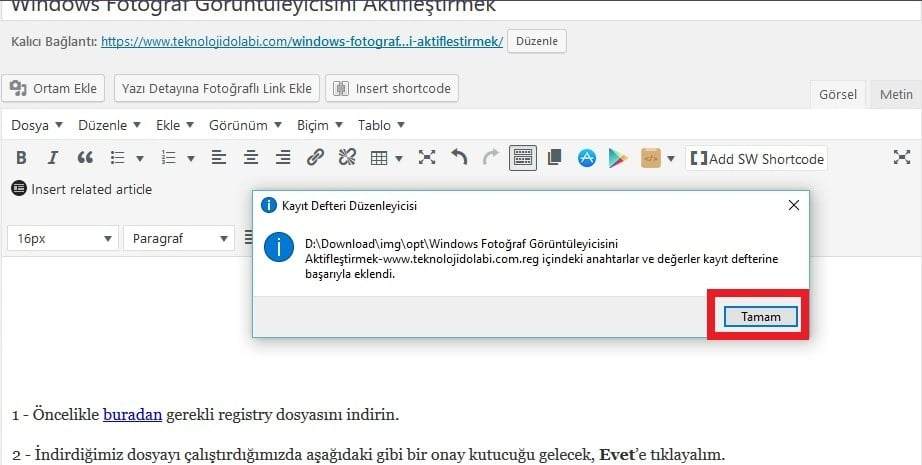The image size is (922, 465).
Task: Toggle italic formatting
Action: point(53,158)
